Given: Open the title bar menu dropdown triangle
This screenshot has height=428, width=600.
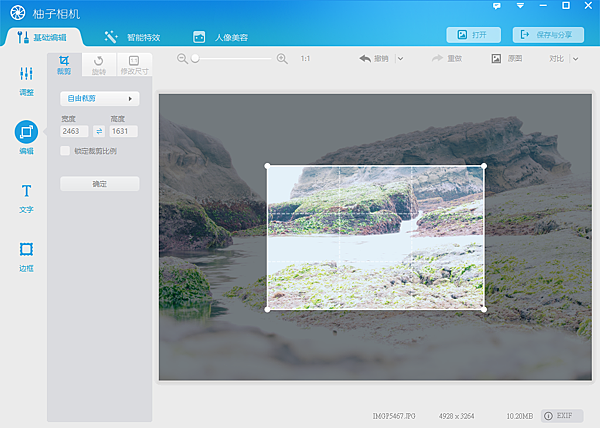Looking at the screenshot, I should (520, 6).
